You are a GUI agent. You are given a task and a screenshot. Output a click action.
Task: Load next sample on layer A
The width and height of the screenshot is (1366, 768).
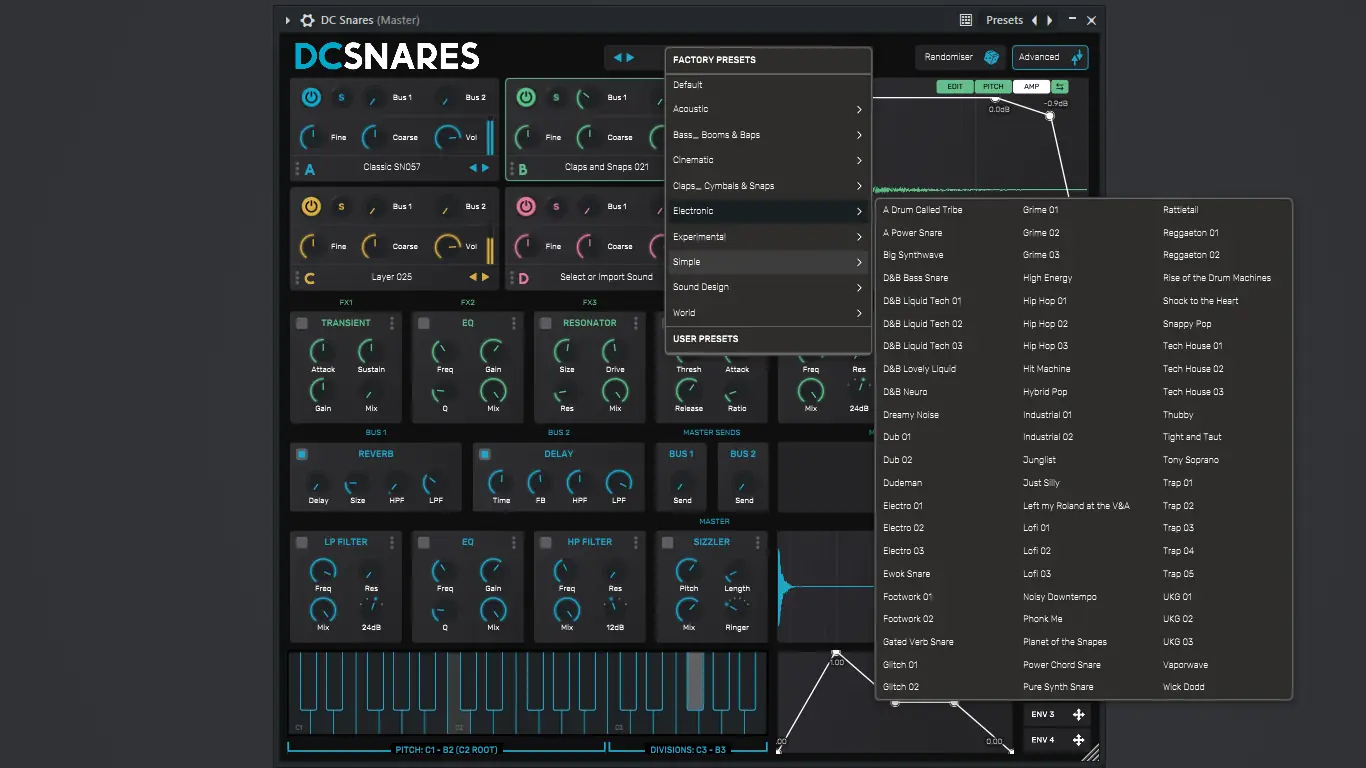pos(486,168)
